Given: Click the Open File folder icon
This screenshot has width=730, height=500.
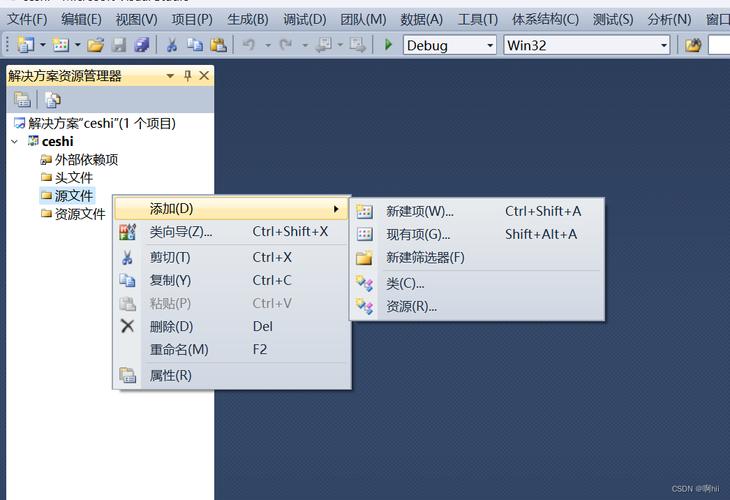Looking at the screenshot, I should pos(95,45).
